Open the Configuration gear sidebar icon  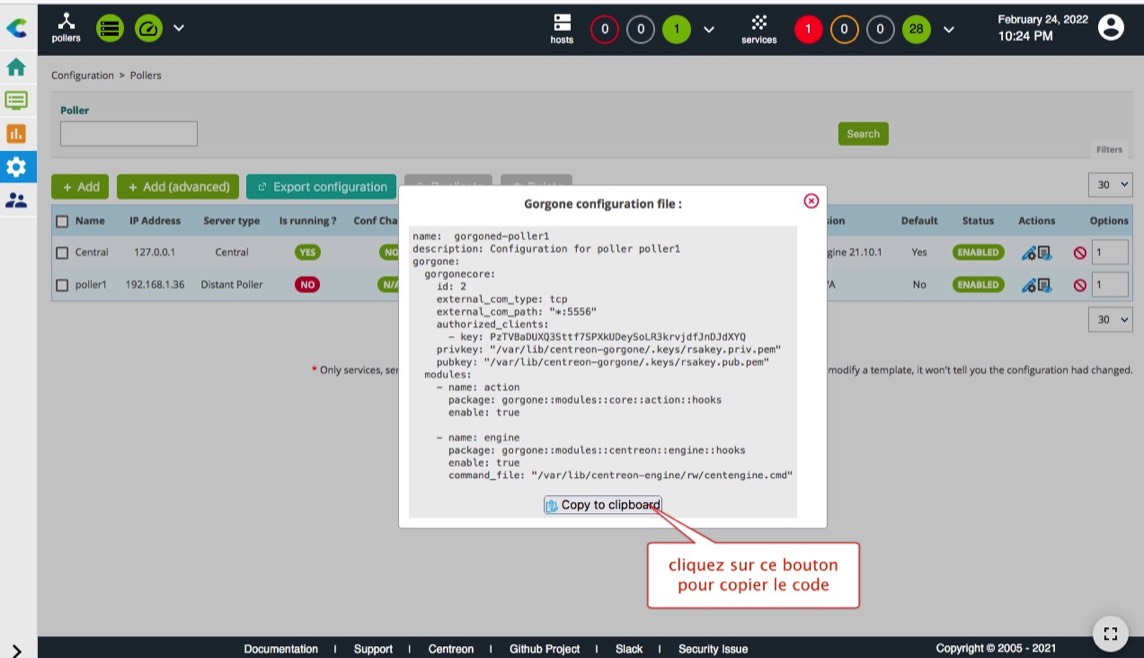click(x=16, y=166)
